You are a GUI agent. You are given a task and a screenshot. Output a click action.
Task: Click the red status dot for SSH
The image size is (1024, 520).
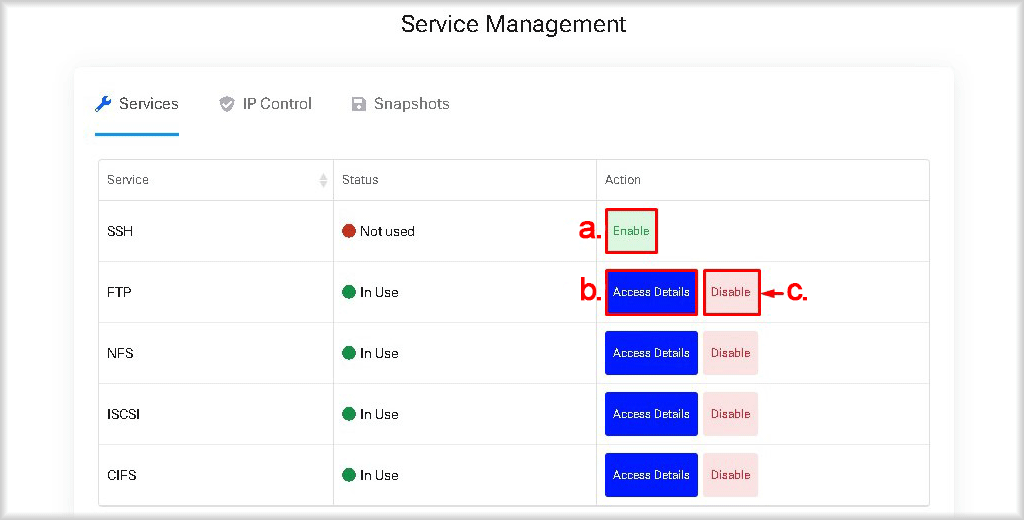point(349,231)
